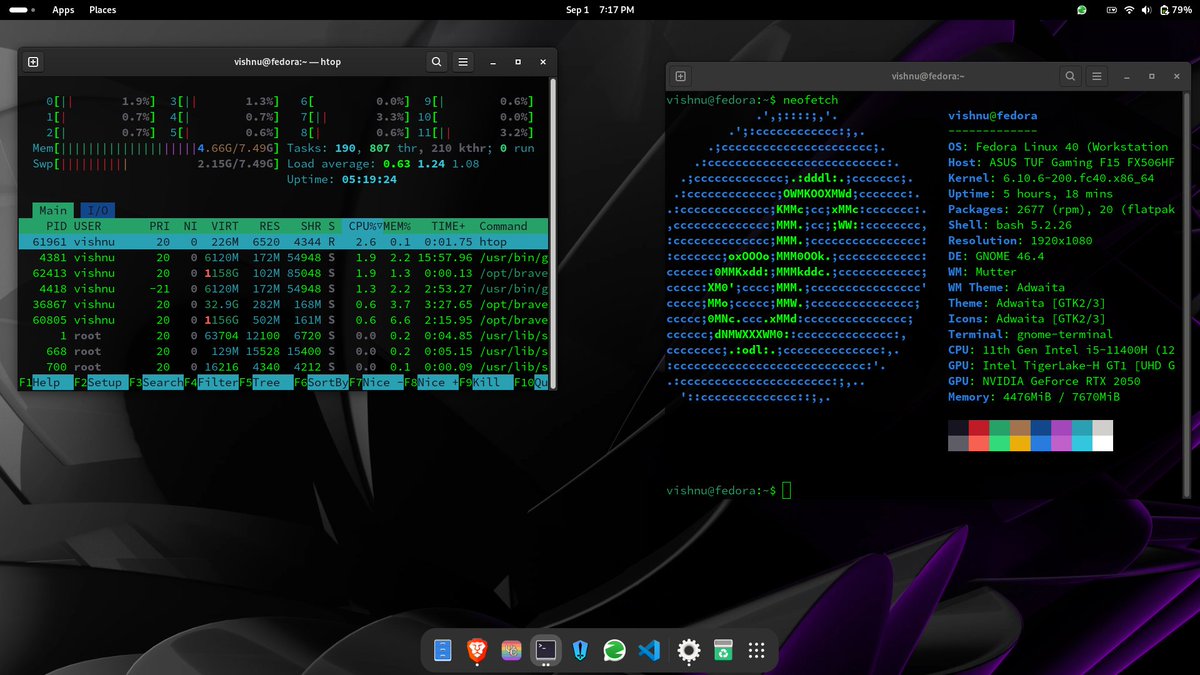Click the keyboard layout indicator in top bar

tap(1111, 10)
